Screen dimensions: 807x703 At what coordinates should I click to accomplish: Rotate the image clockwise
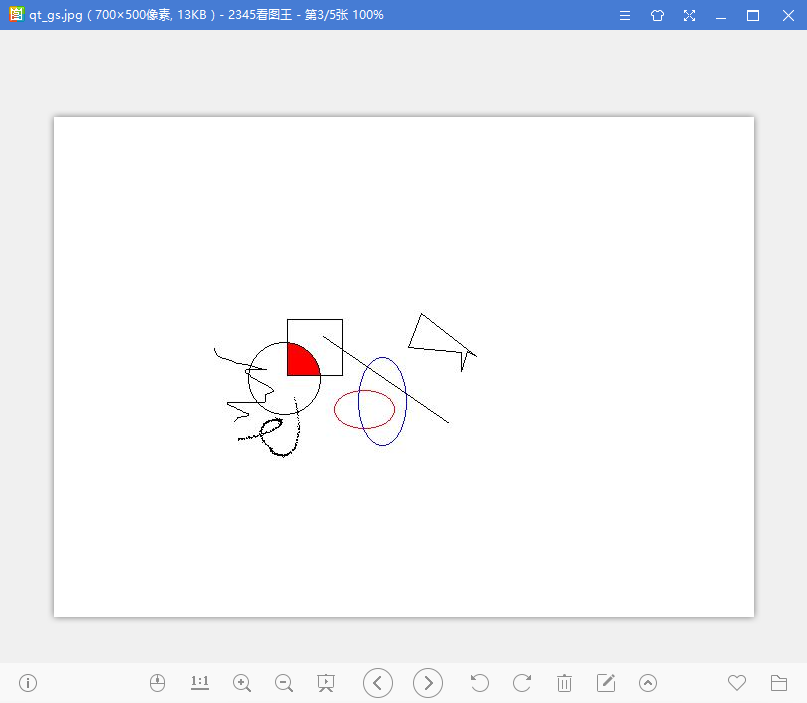(x=522, y=683)
